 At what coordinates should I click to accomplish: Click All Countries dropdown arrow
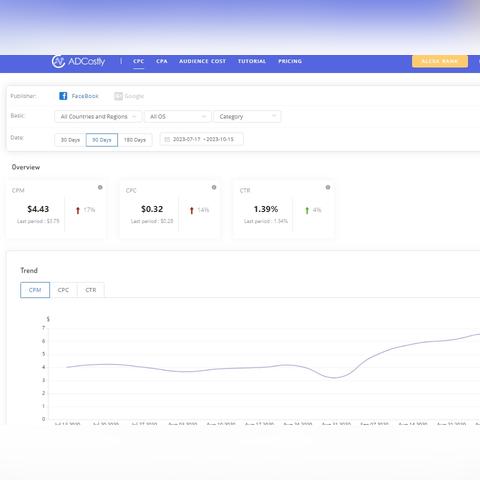pyautogui.click(x=134, y=116)
